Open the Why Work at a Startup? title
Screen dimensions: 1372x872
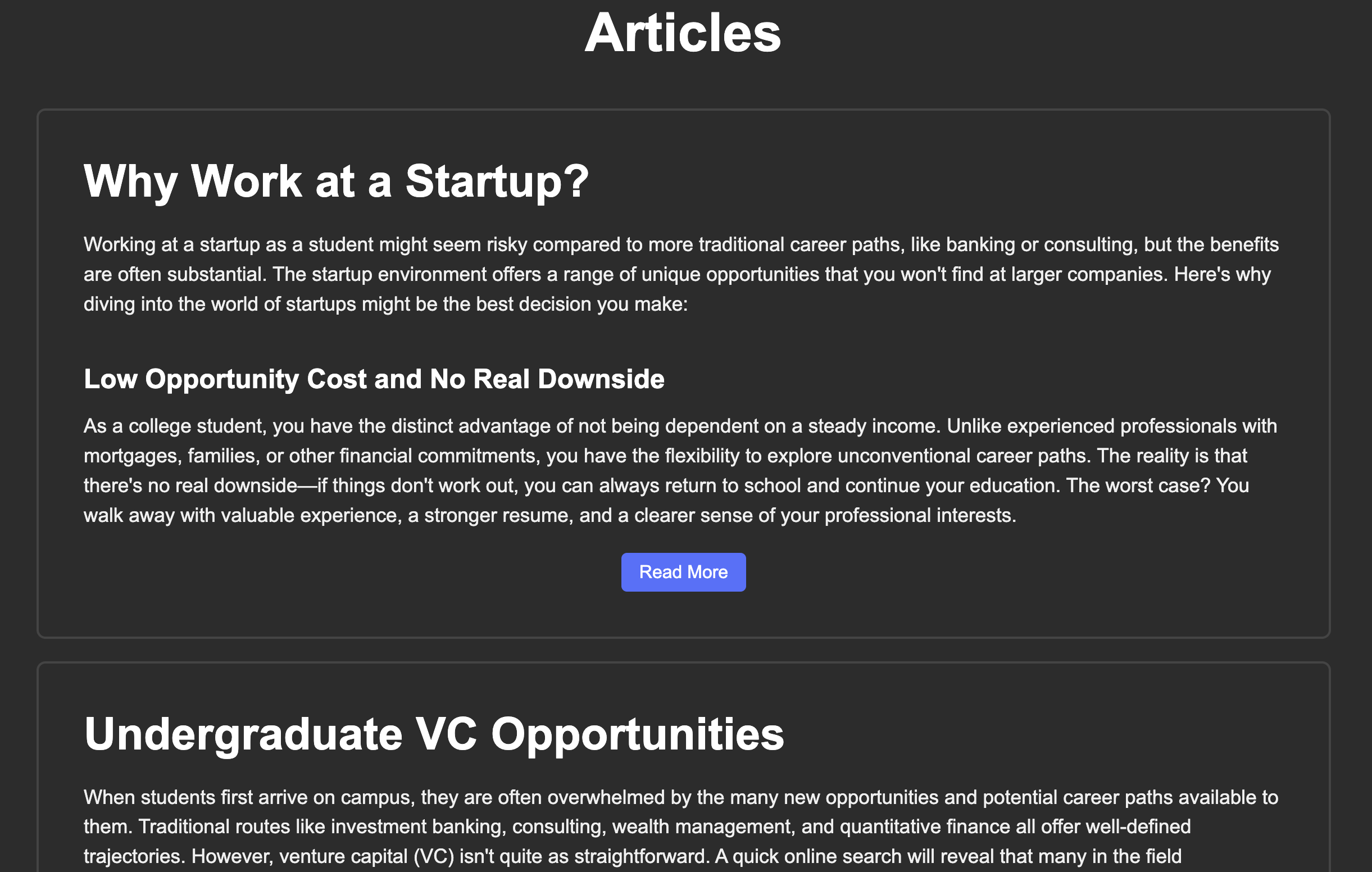coord(336,181)
